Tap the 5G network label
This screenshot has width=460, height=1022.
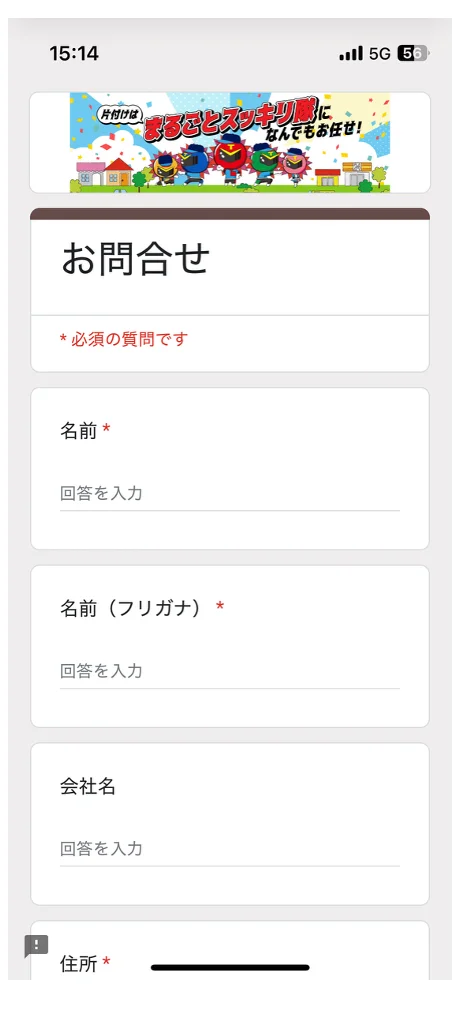[x=379, y=54]
